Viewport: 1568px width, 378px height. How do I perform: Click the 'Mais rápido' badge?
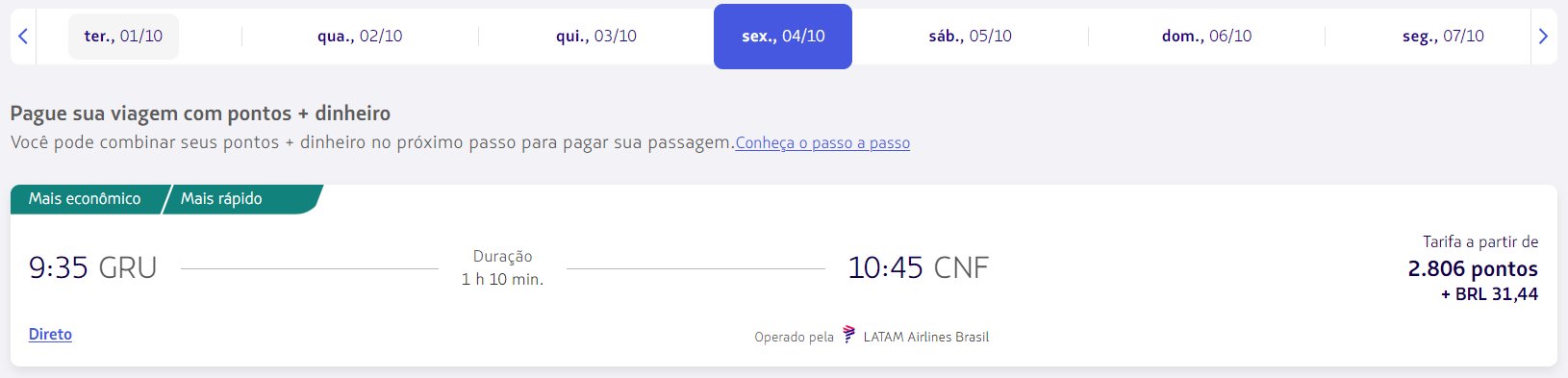(221, 199)
